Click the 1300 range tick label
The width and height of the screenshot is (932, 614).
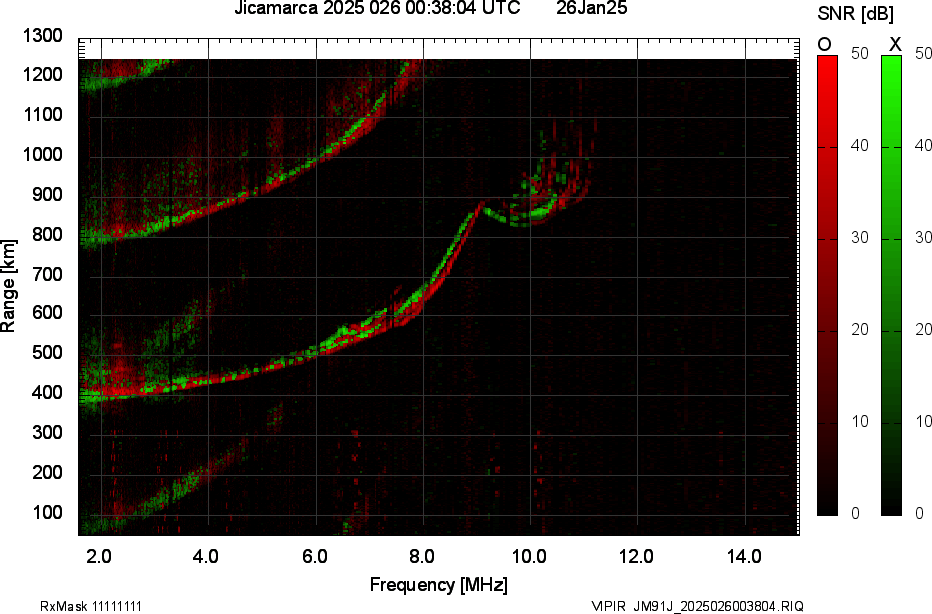[x=43, y=36]
